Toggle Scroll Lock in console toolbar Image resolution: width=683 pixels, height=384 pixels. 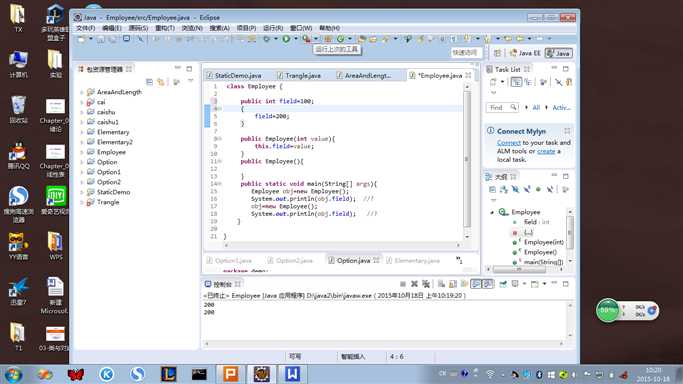(453, 284)
